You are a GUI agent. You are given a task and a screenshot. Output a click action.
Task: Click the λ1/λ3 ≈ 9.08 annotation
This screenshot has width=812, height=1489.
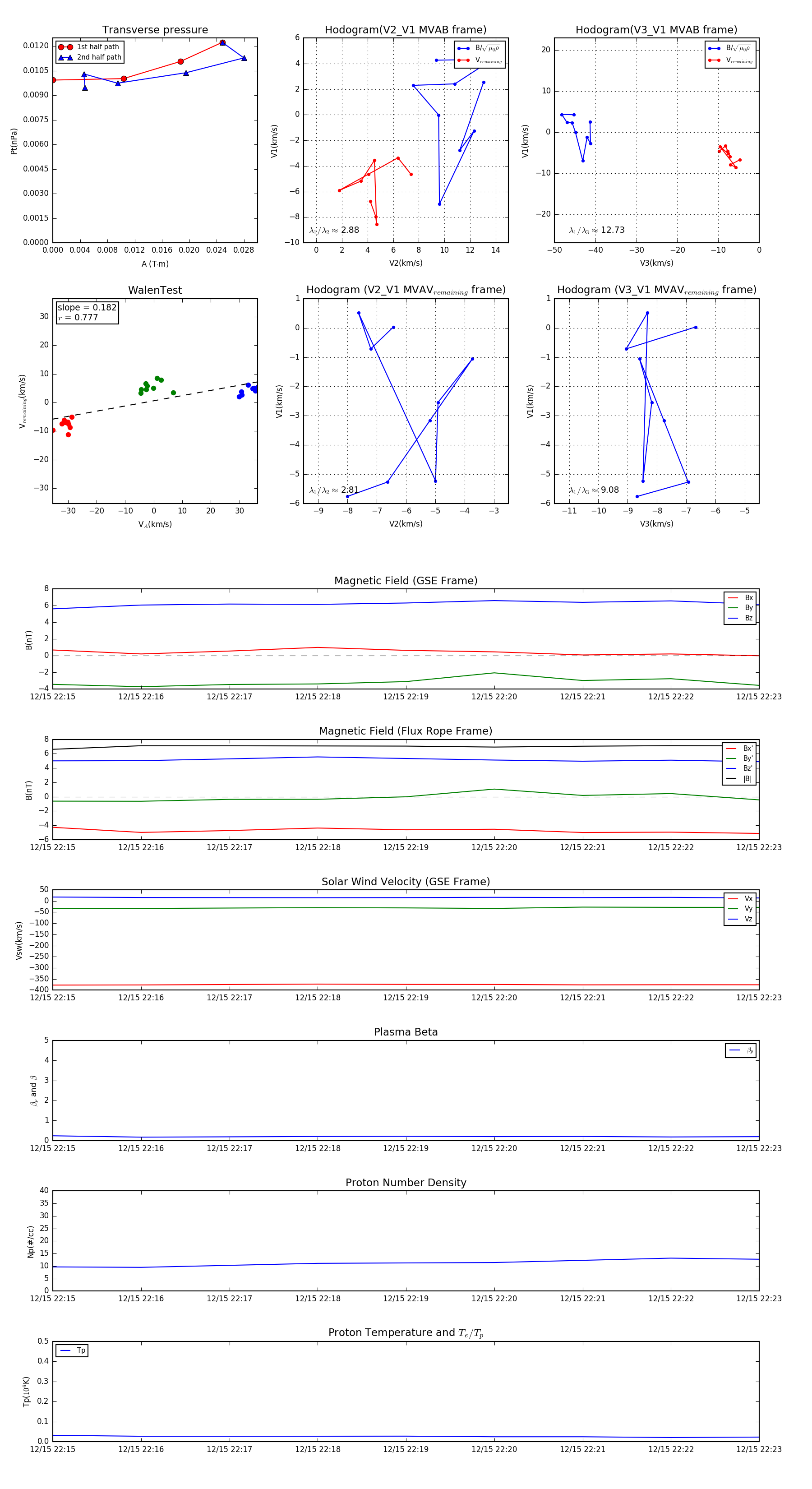pos(594,490)
